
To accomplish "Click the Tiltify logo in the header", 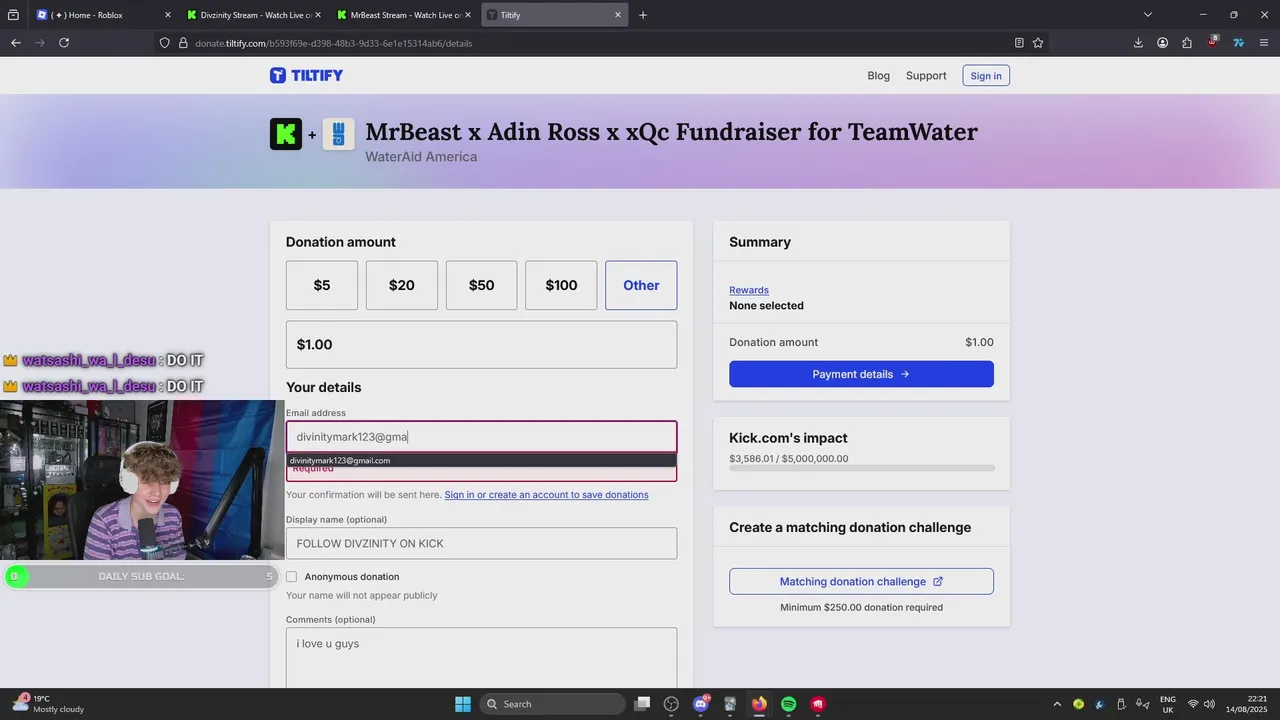I will point(306,75).
